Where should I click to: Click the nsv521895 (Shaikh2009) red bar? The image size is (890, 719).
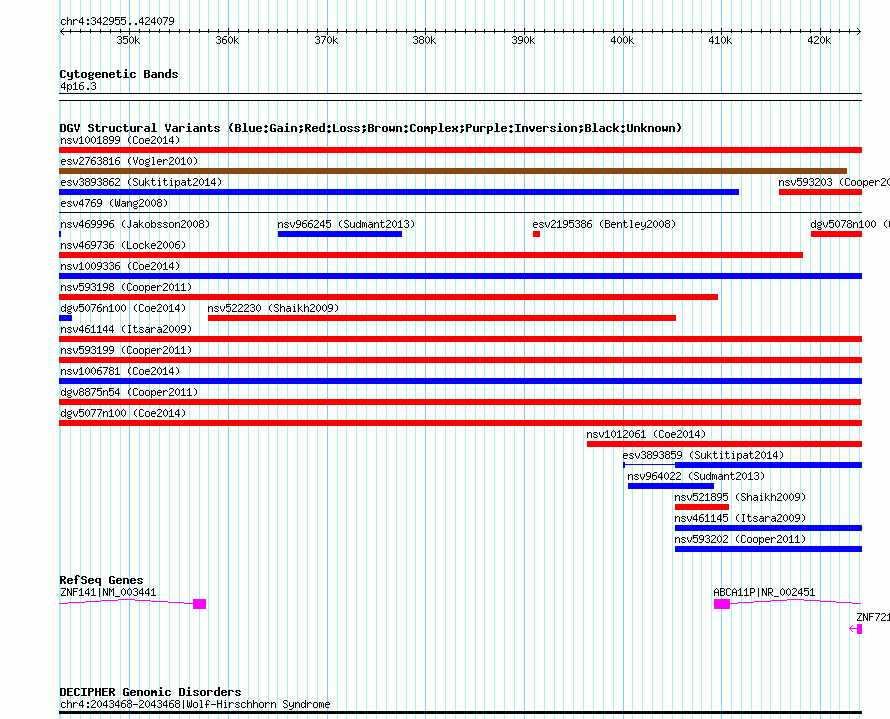point(702,507)
